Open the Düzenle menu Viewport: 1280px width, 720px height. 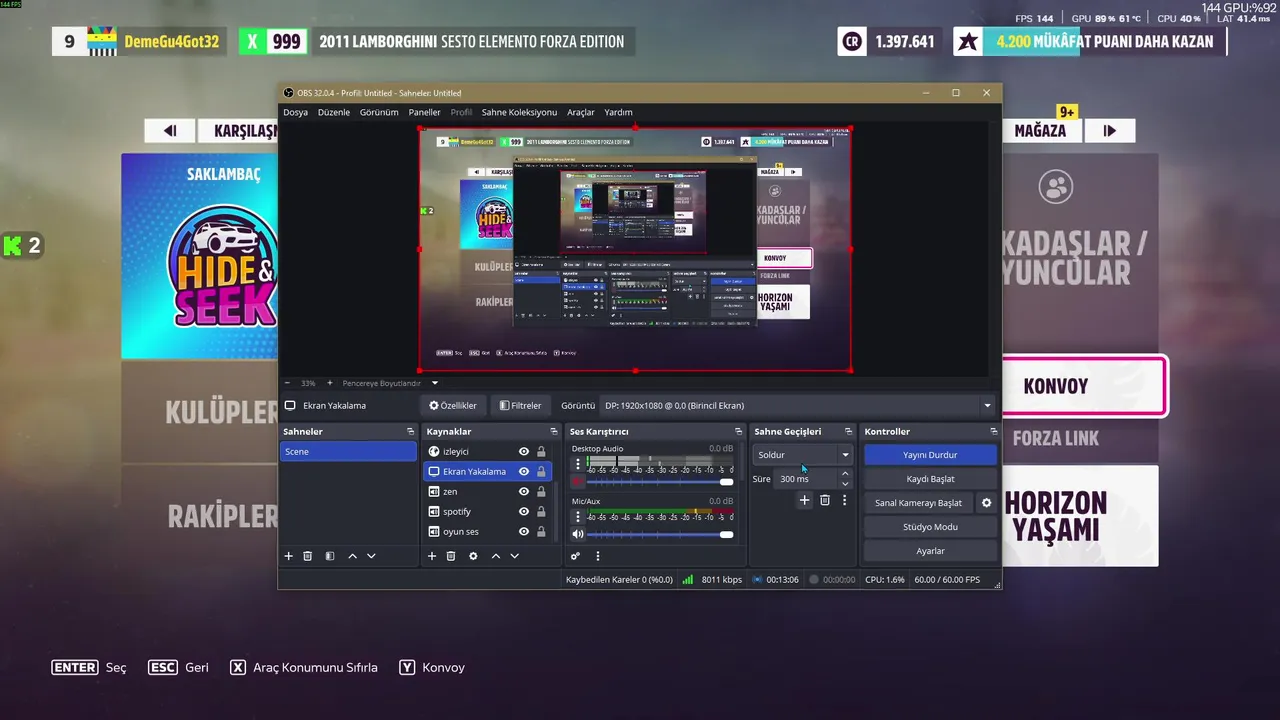(334, 112)
